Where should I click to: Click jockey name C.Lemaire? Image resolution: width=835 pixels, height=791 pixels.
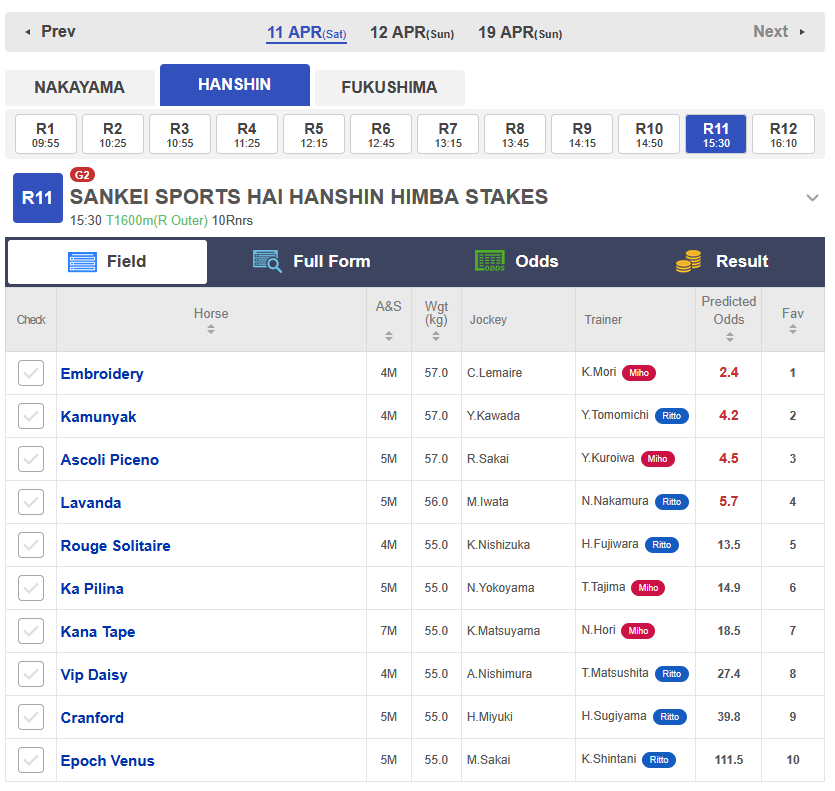pos(495,373)
